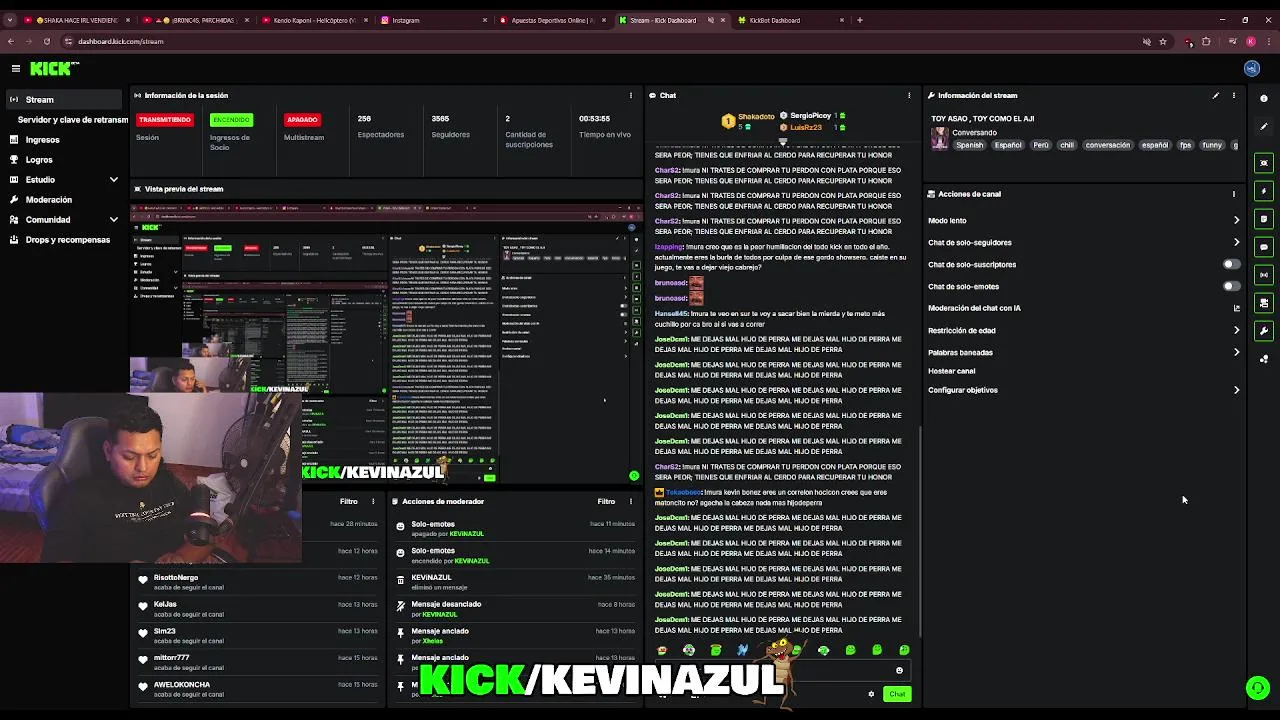Screen dimensions: 1280x720
Task: Open chat settings gear beside Chat button
Action: 871,694
